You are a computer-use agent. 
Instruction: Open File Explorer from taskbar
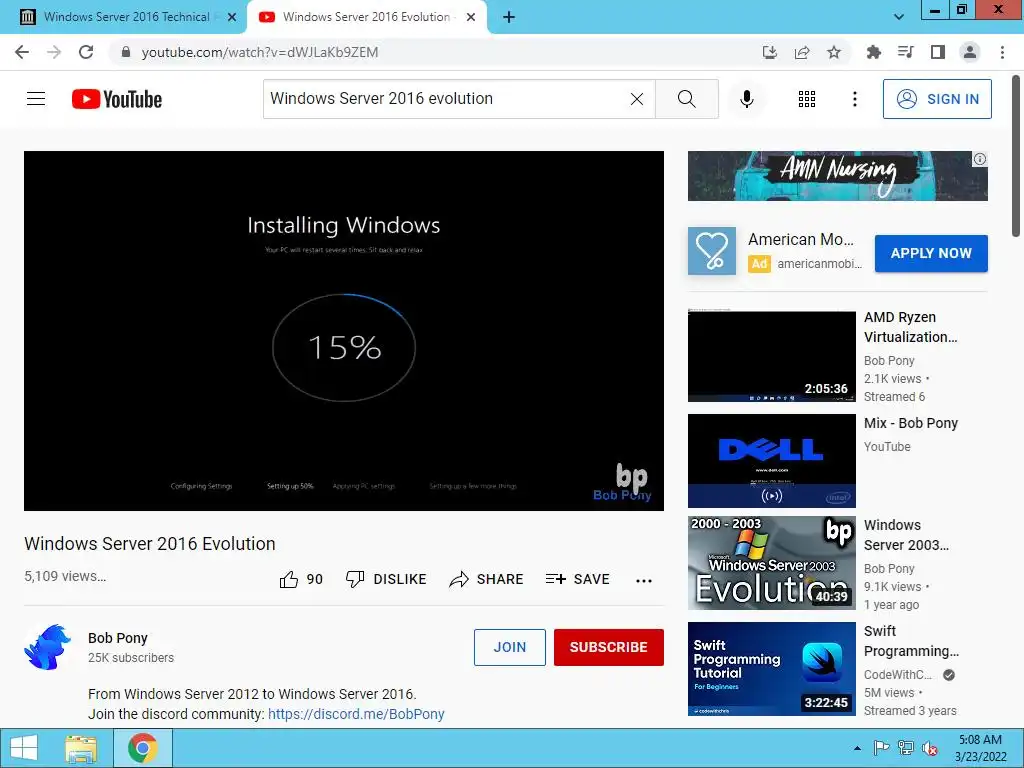[x=81, y=748]
